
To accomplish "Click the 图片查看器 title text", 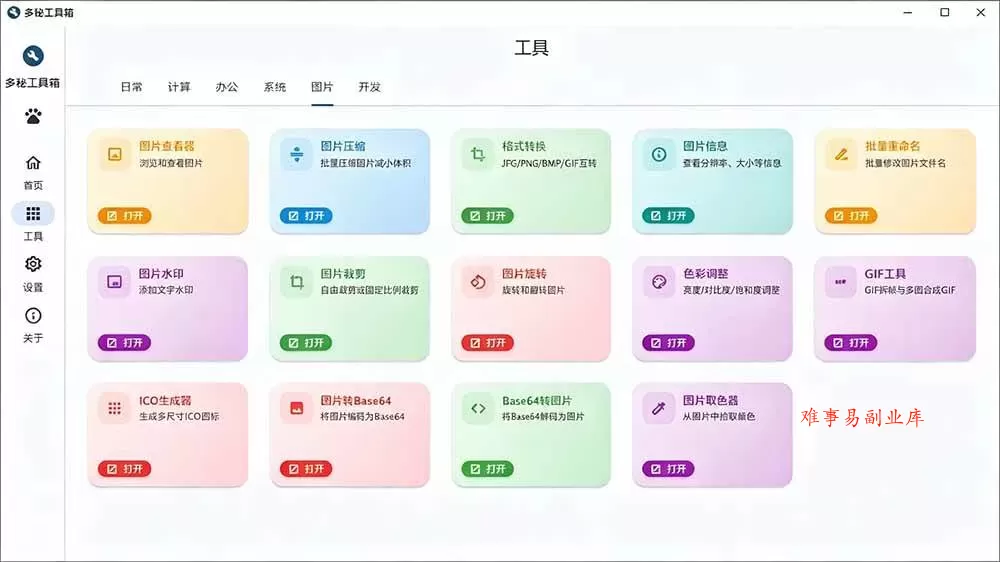I will (x=167, y=146).
